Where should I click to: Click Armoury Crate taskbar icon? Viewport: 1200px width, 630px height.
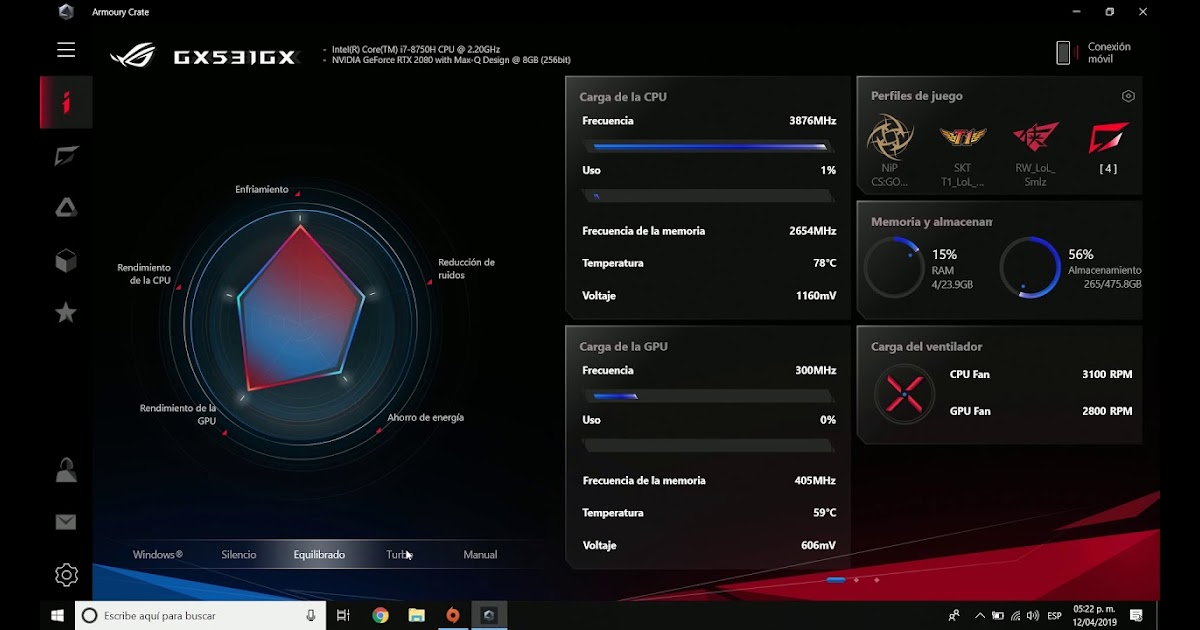click(x=489, y=615)
